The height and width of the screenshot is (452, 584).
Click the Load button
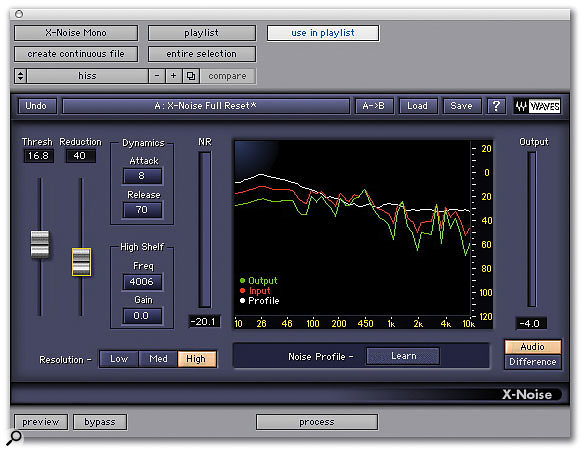point(417,106)
